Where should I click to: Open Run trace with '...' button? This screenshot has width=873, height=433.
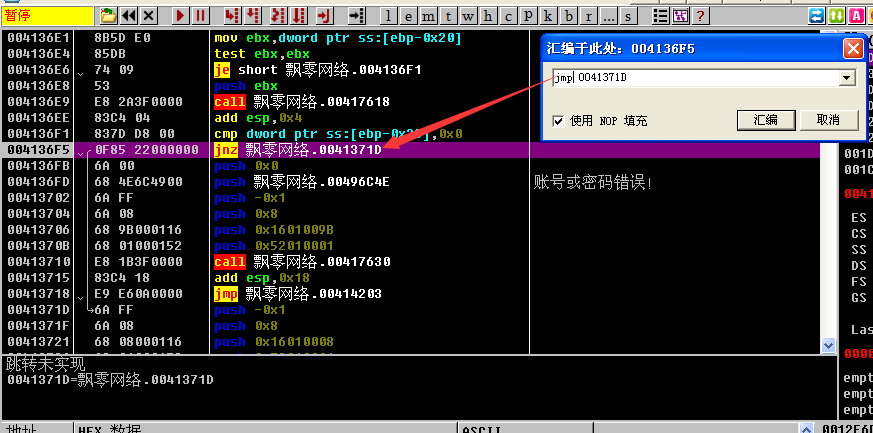(608, 16)
